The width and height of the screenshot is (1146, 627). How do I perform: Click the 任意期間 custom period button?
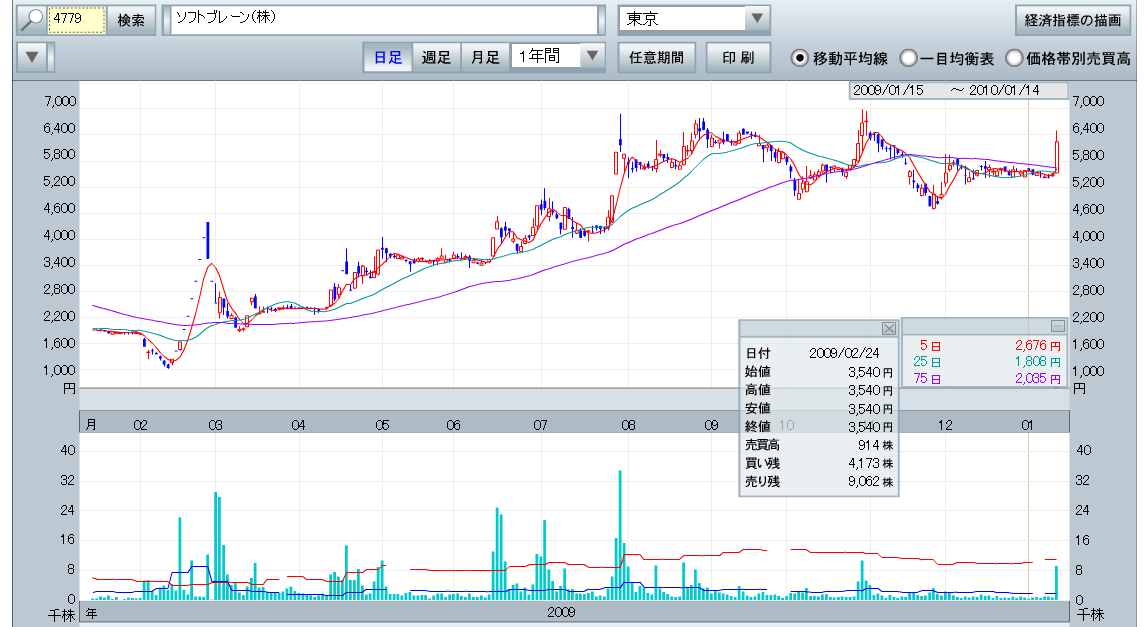pyautogui.click(x=656, y=57)
